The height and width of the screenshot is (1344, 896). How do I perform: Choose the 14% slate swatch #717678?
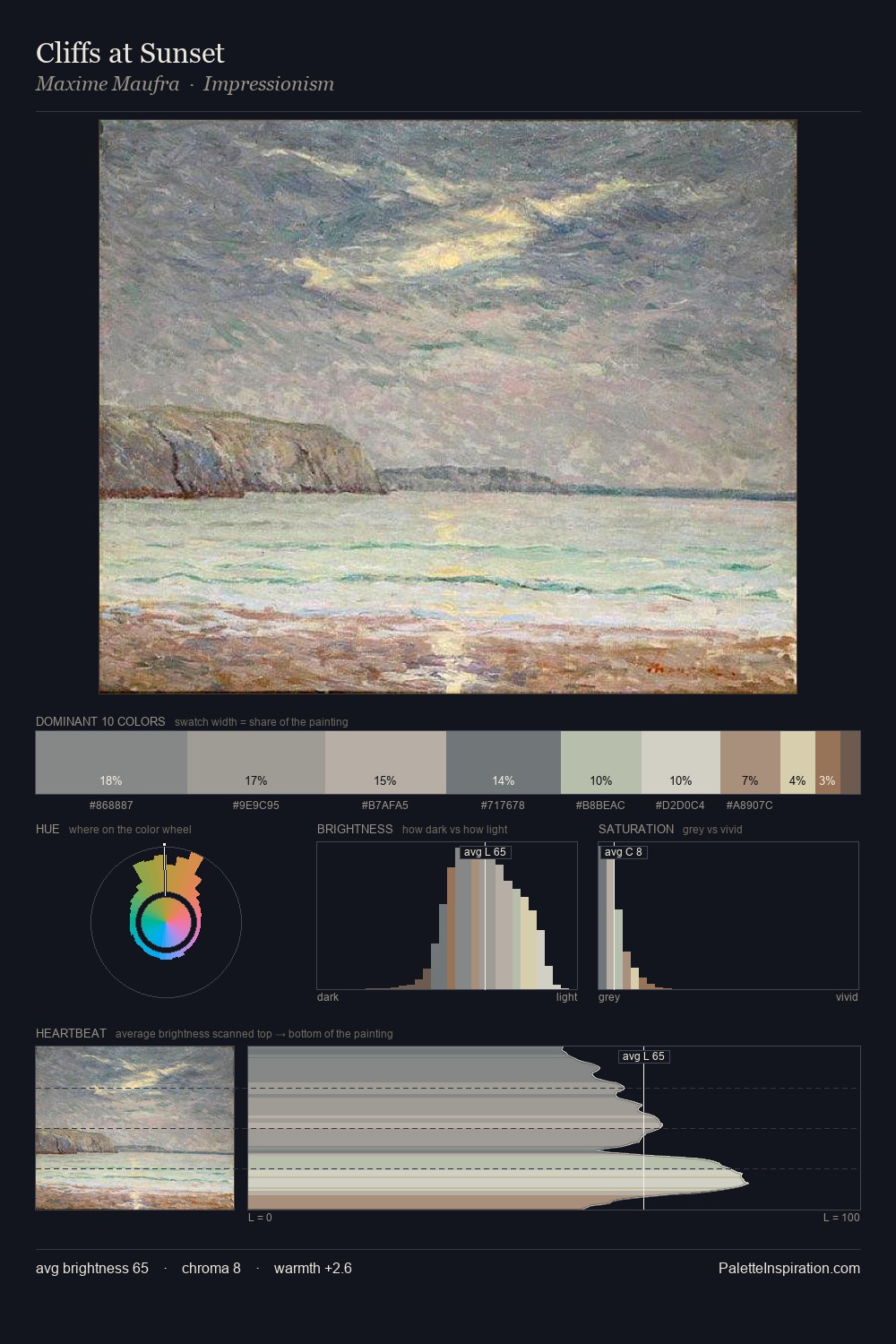coord(504,762)
